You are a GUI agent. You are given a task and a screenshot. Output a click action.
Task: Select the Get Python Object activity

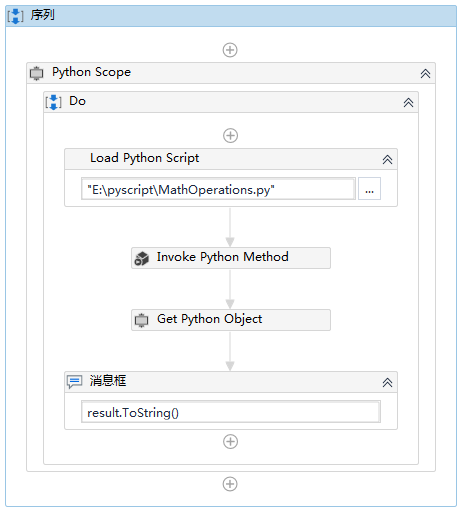231,320
